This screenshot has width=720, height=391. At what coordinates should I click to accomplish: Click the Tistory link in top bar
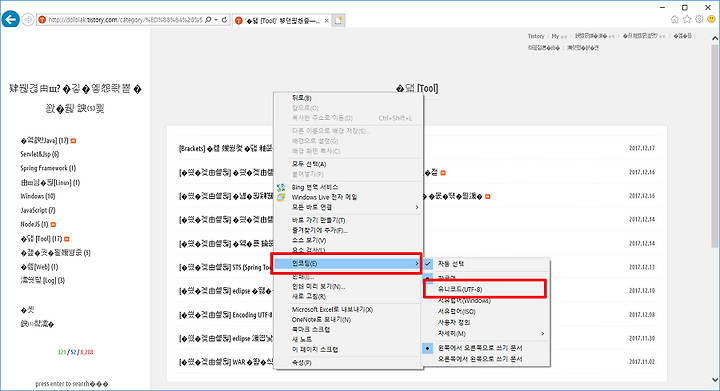[535, 36]
